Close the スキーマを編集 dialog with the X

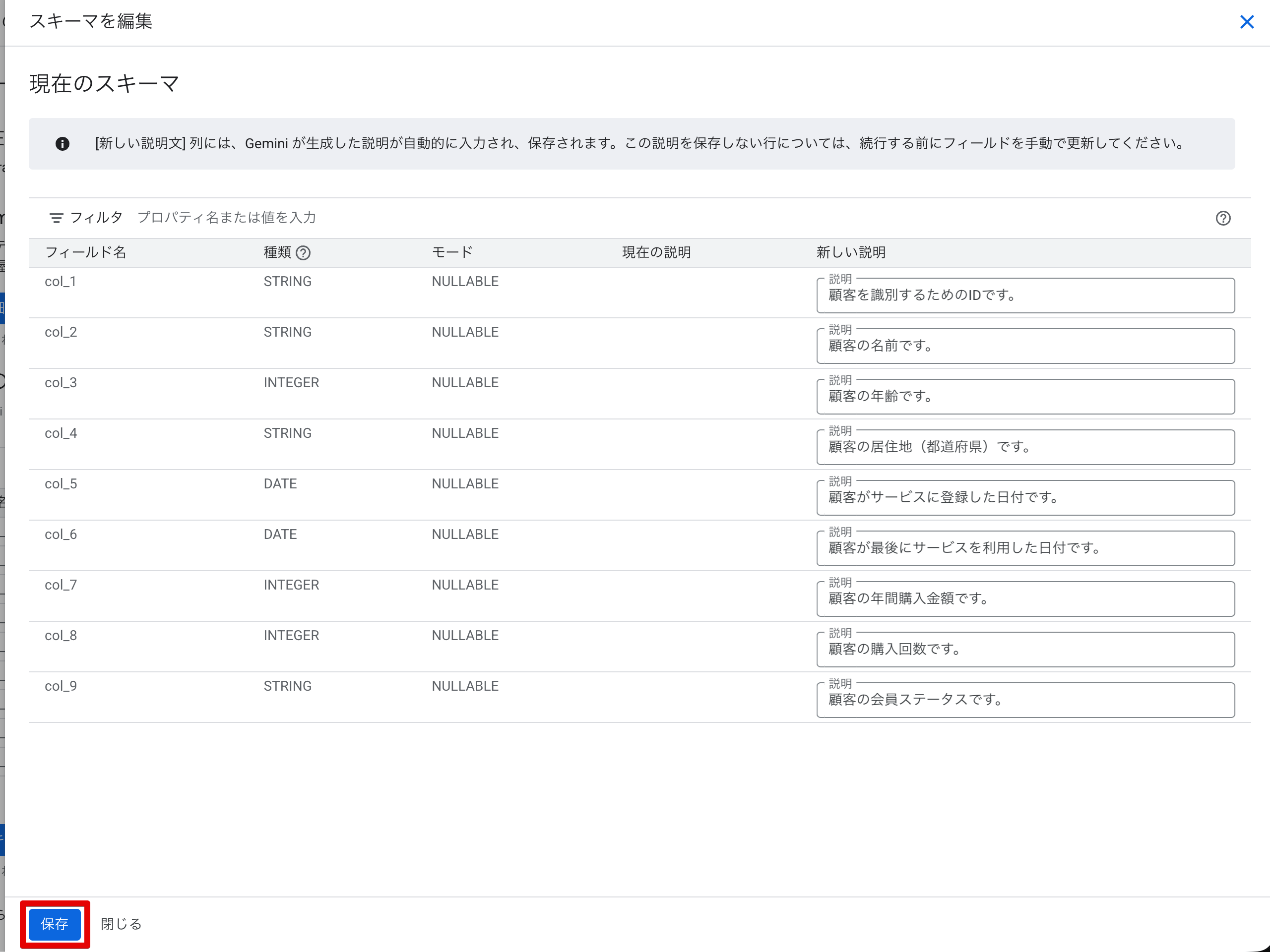1247,22
